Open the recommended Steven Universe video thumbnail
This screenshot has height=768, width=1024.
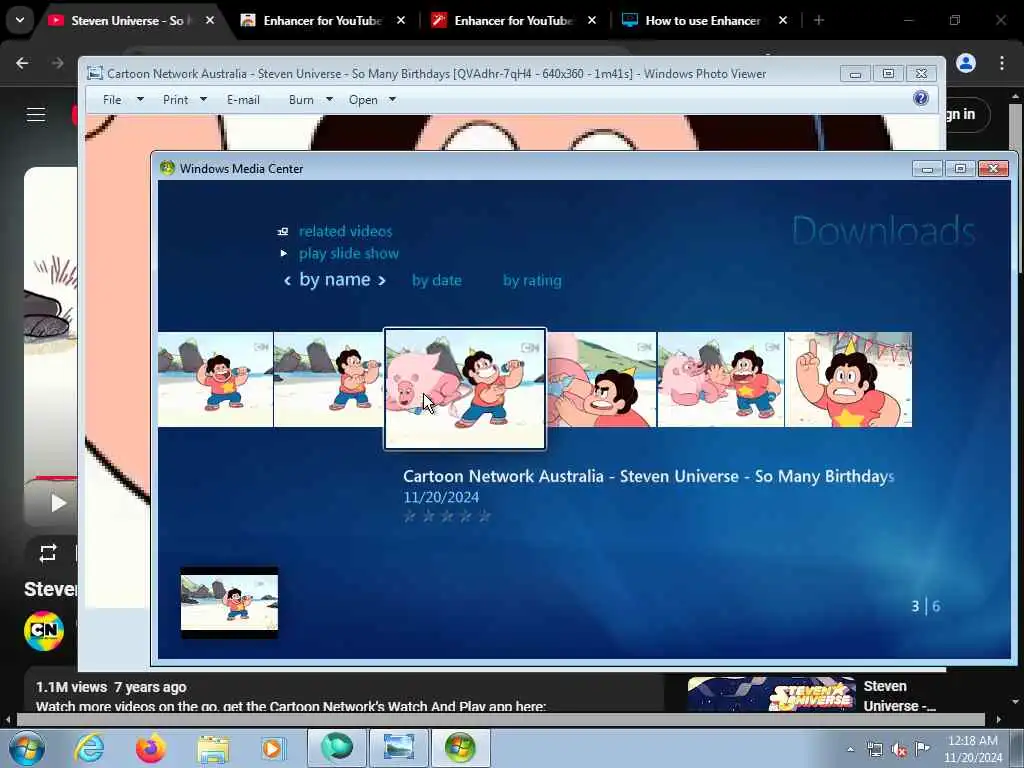[x=771, y=694]
